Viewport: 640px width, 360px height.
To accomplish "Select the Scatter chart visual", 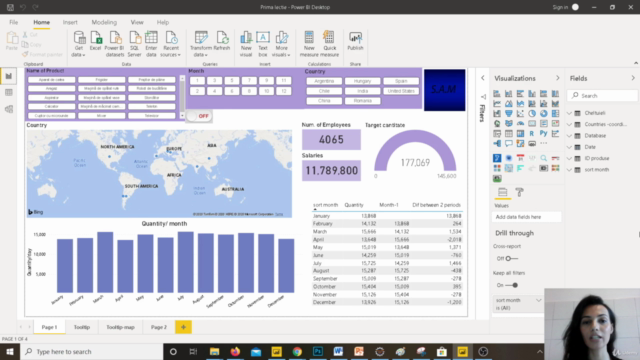I will tap(520, 113).
